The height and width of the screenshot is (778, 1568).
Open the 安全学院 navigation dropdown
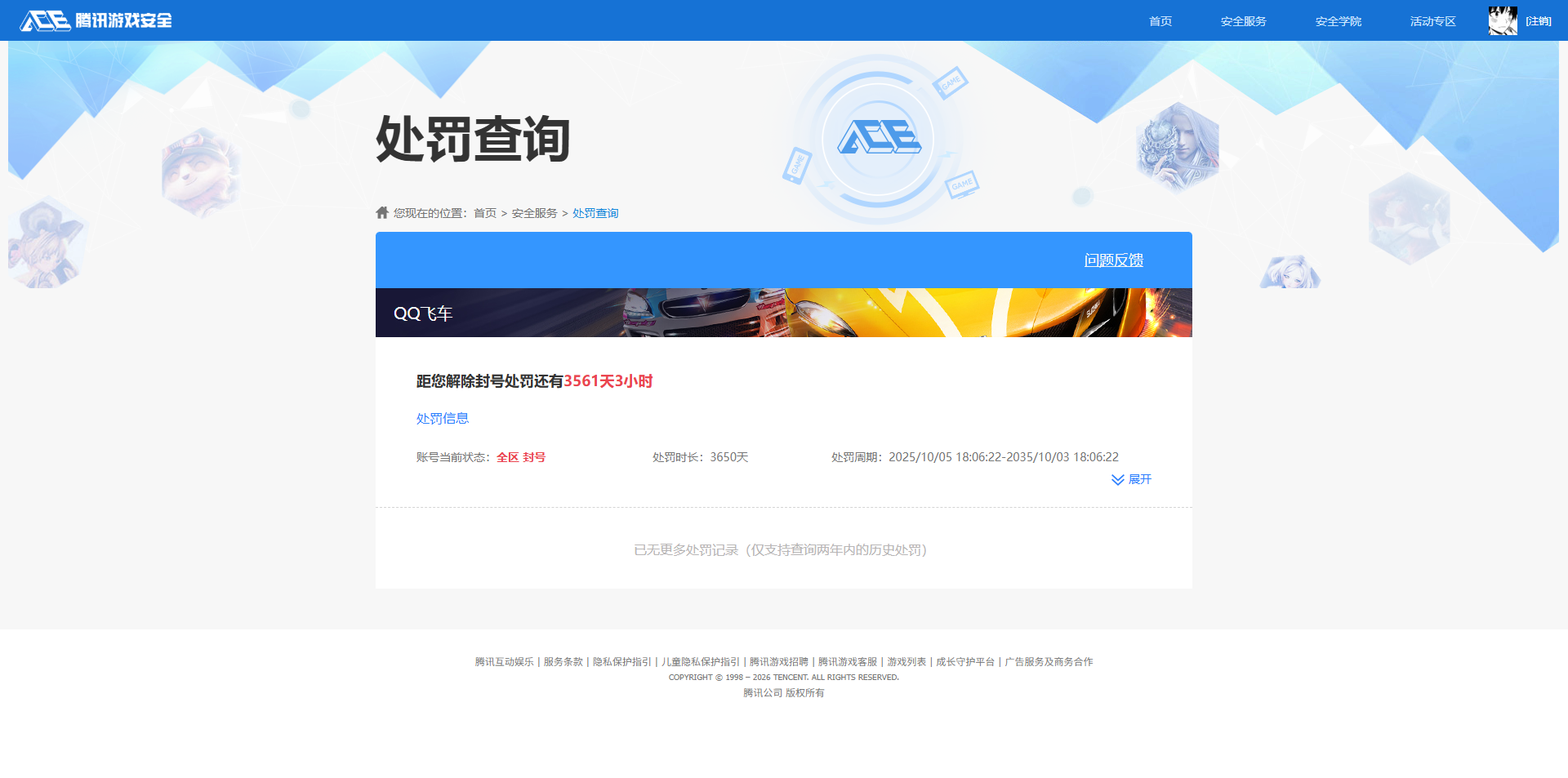[1338, 20]
